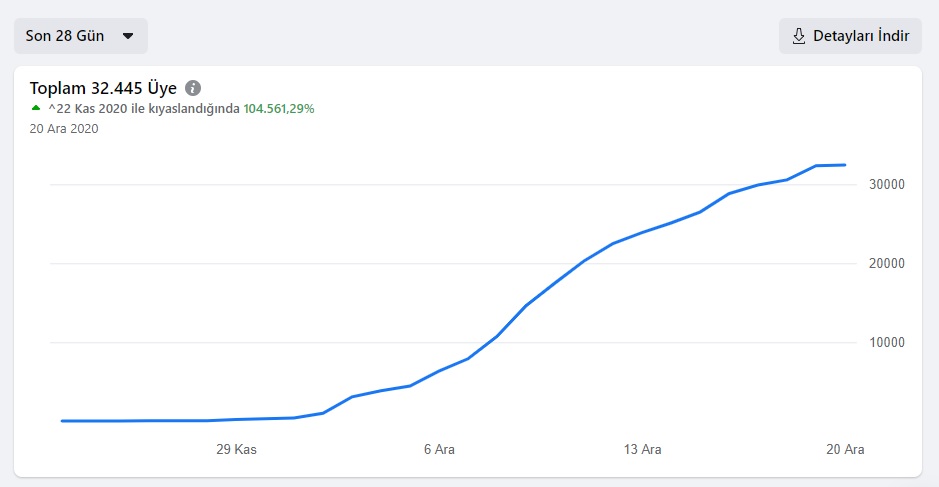This screenshot has width=939, height=487.
Task: Click the info icon next to Toplam 32.445 Üye
Action: click(x=193, y=88)
